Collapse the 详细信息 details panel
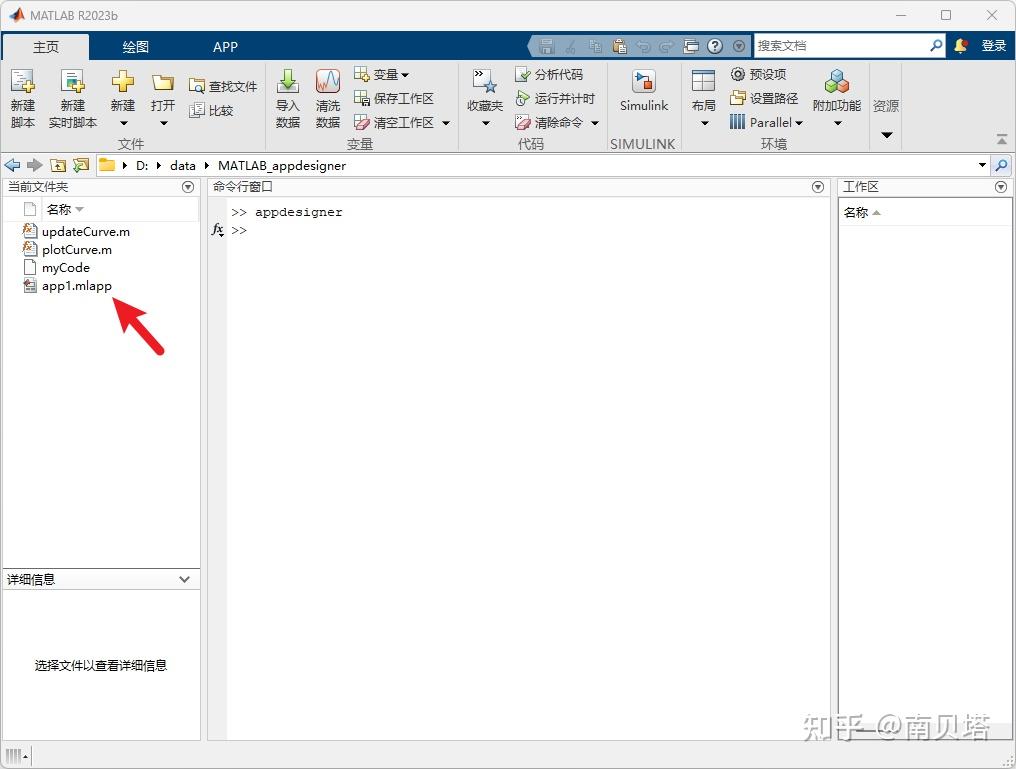Screen dimensions: 1016x769 (184, 579)
